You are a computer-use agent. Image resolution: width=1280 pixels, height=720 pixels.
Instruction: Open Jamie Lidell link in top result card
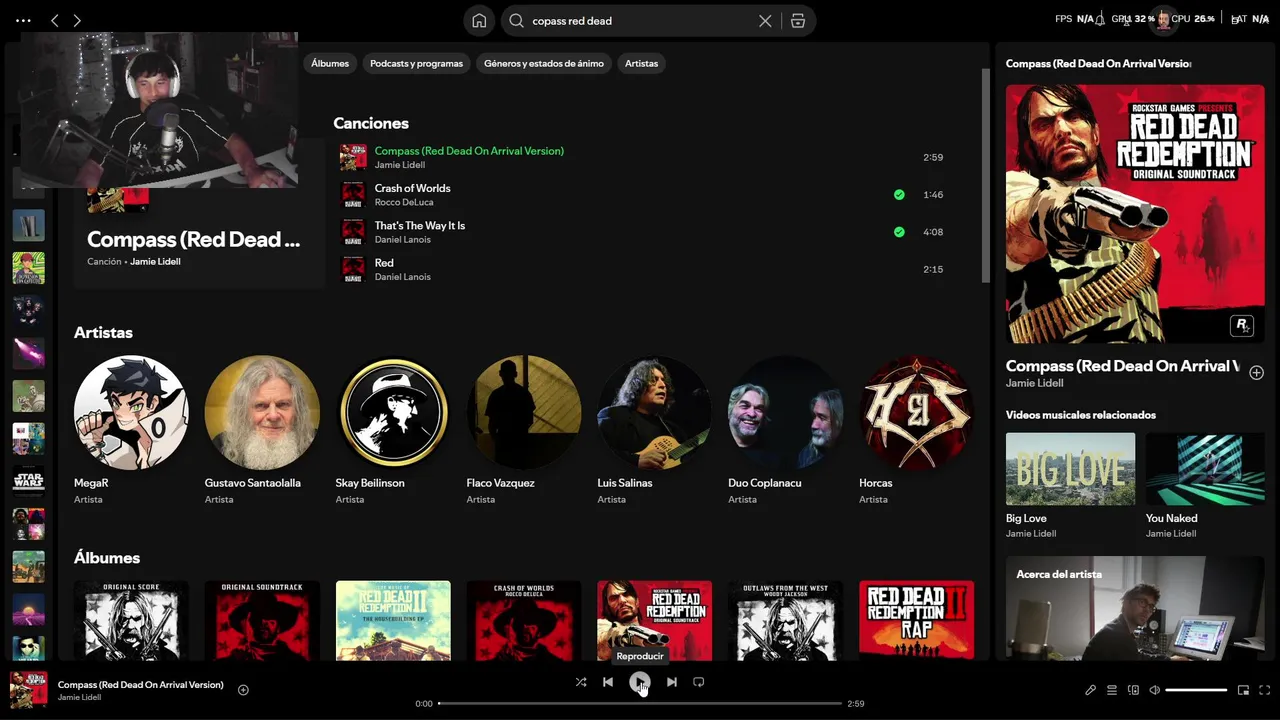coord(155,262)
